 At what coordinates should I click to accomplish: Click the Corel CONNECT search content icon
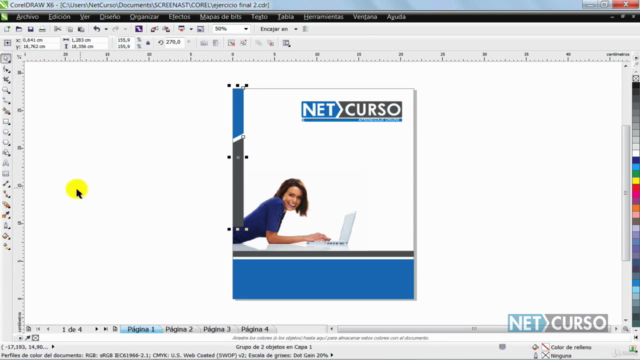tap(139, 29)
